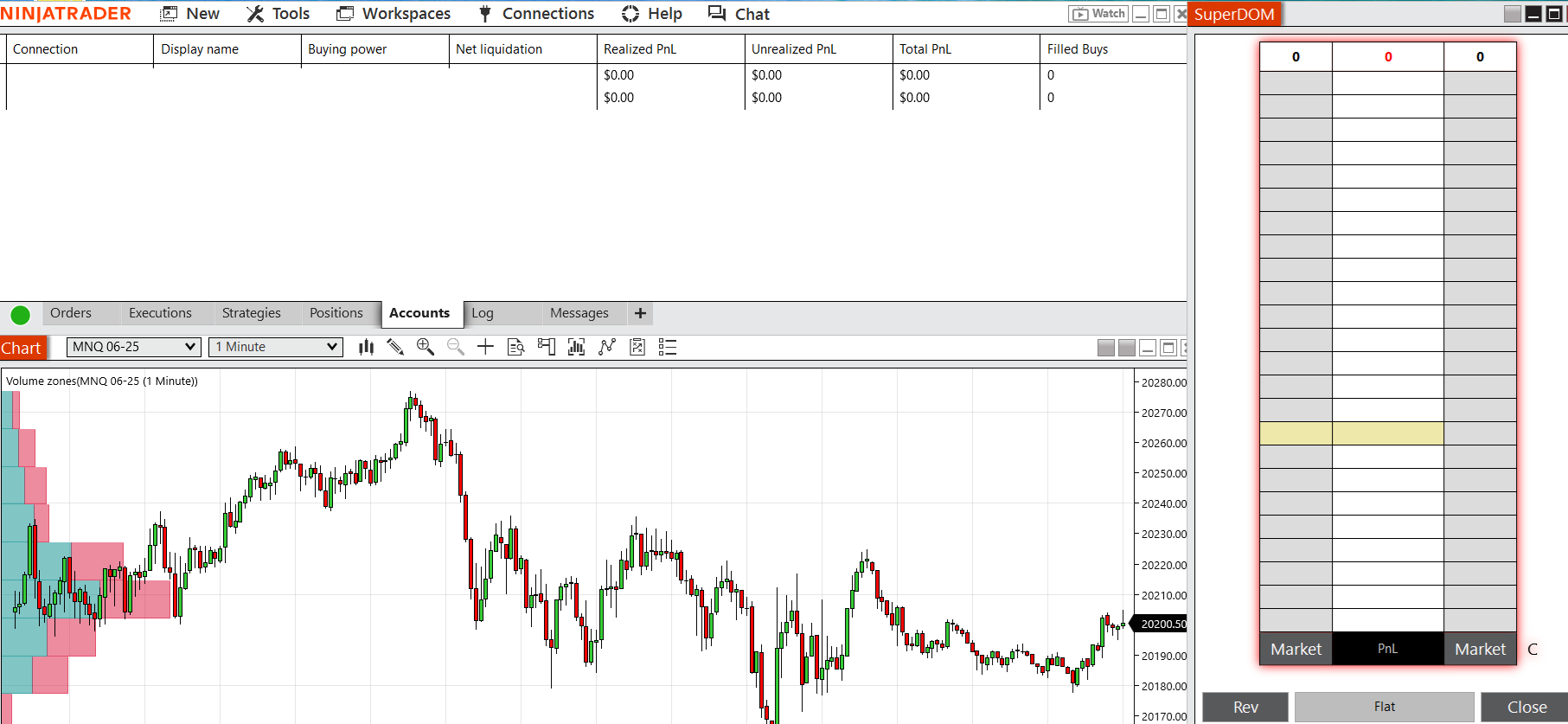
Task: Click the Buying power column header
Action: tap(375, 49)
